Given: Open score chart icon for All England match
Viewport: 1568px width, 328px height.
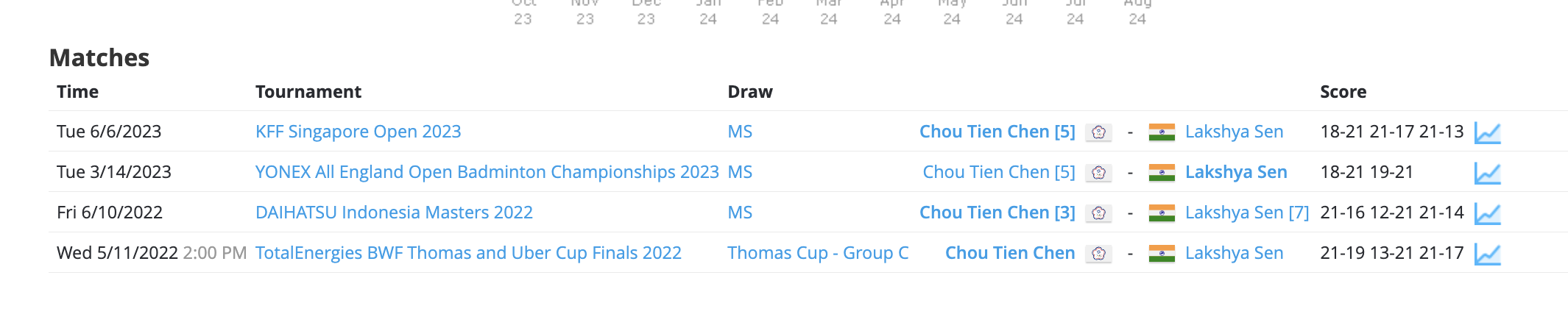Looking at the screenshot, I should 1487,174.
